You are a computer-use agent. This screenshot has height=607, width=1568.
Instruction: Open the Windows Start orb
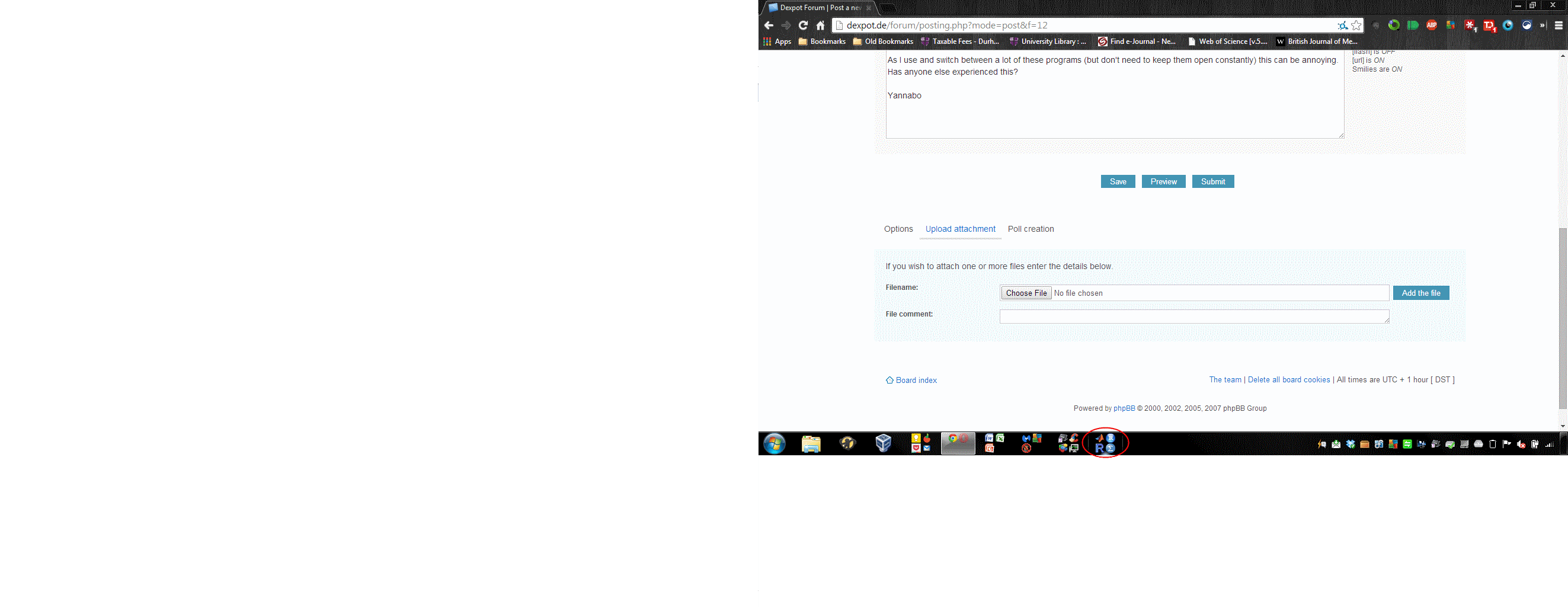[775, 445]
